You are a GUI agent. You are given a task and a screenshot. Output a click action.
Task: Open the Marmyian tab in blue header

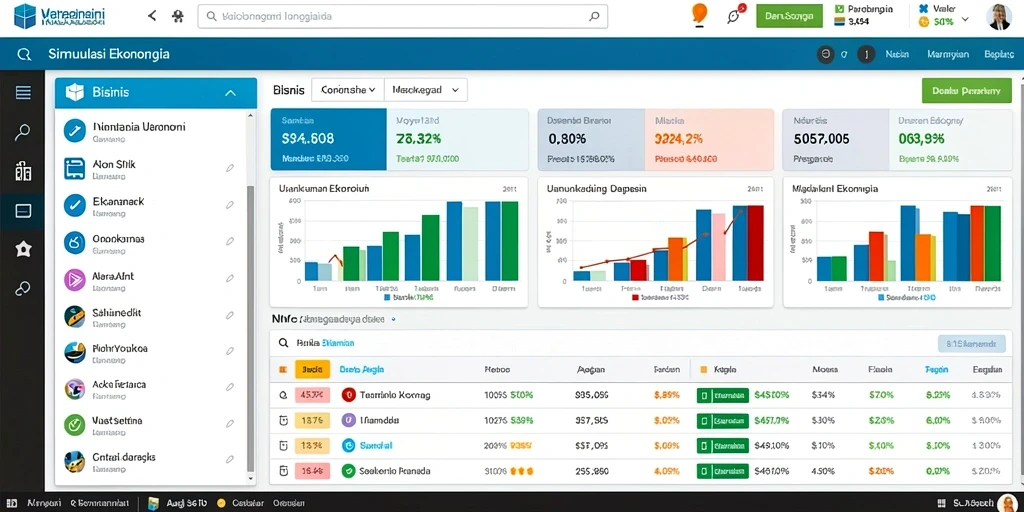click(948, 55)
